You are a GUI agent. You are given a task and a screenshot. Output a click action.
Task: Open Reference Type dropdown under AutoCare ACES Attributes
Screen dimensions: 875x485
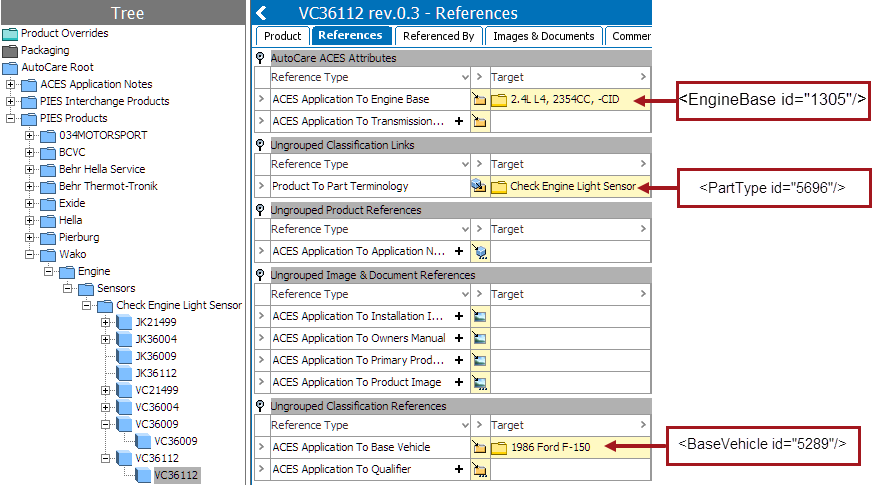tap(465, 77)
